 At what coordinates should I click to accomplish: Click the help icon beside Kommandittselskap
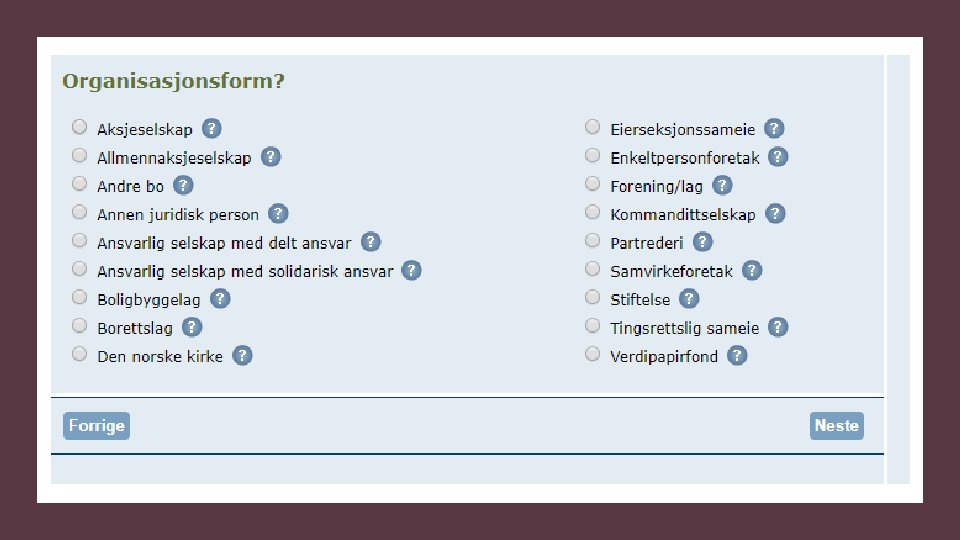pyautogui.click(x=775, y=214)
